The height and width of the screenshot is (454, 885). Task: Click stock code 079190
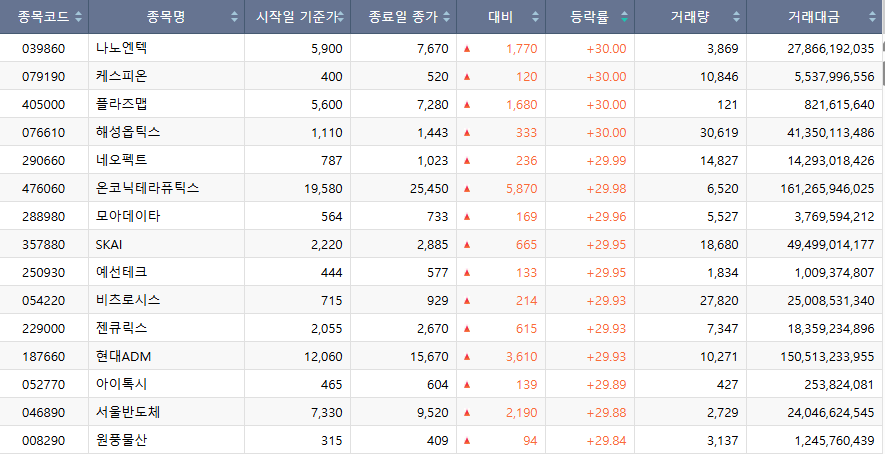click(x=43, y=77)
